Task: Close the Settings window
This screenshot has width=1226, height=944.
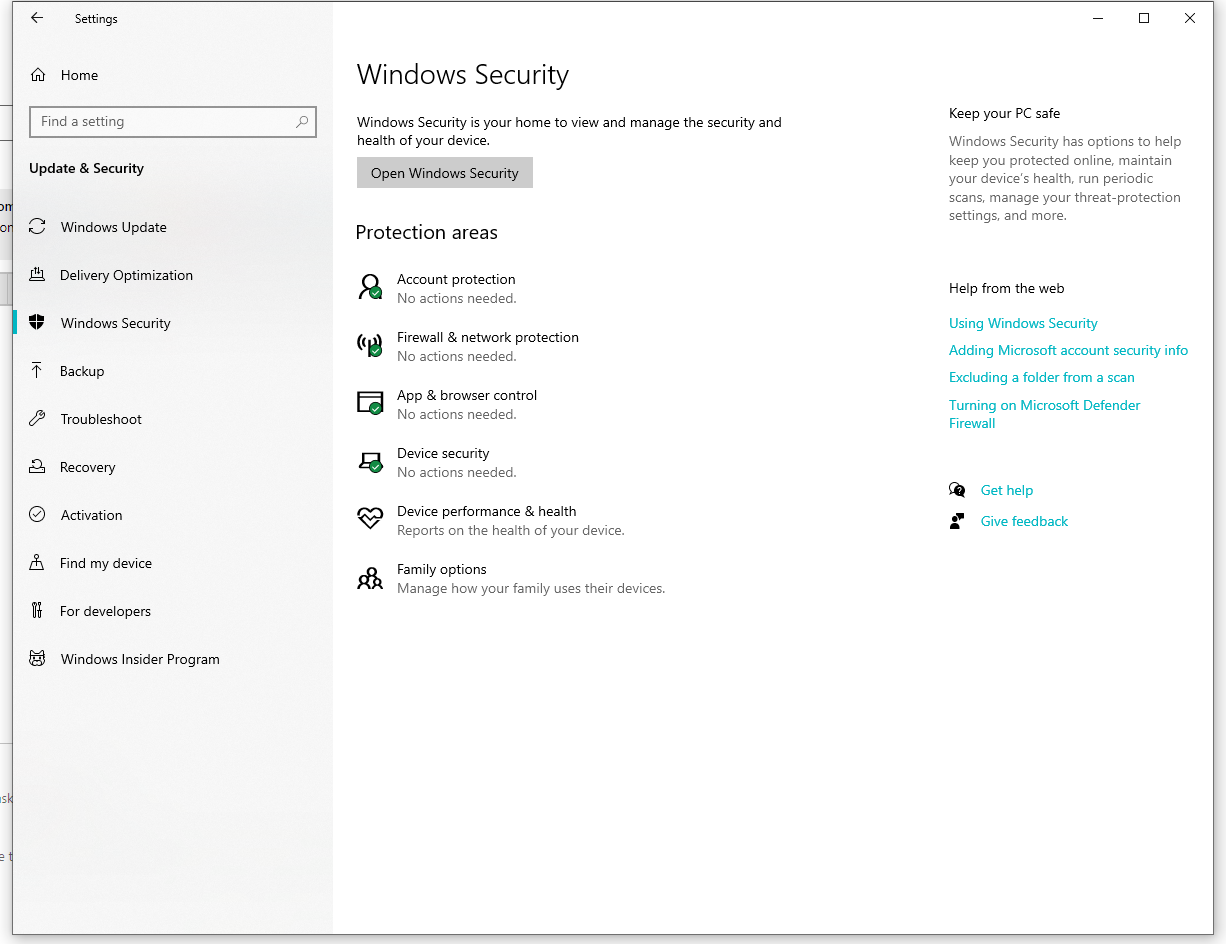Action: [1190, 18]
